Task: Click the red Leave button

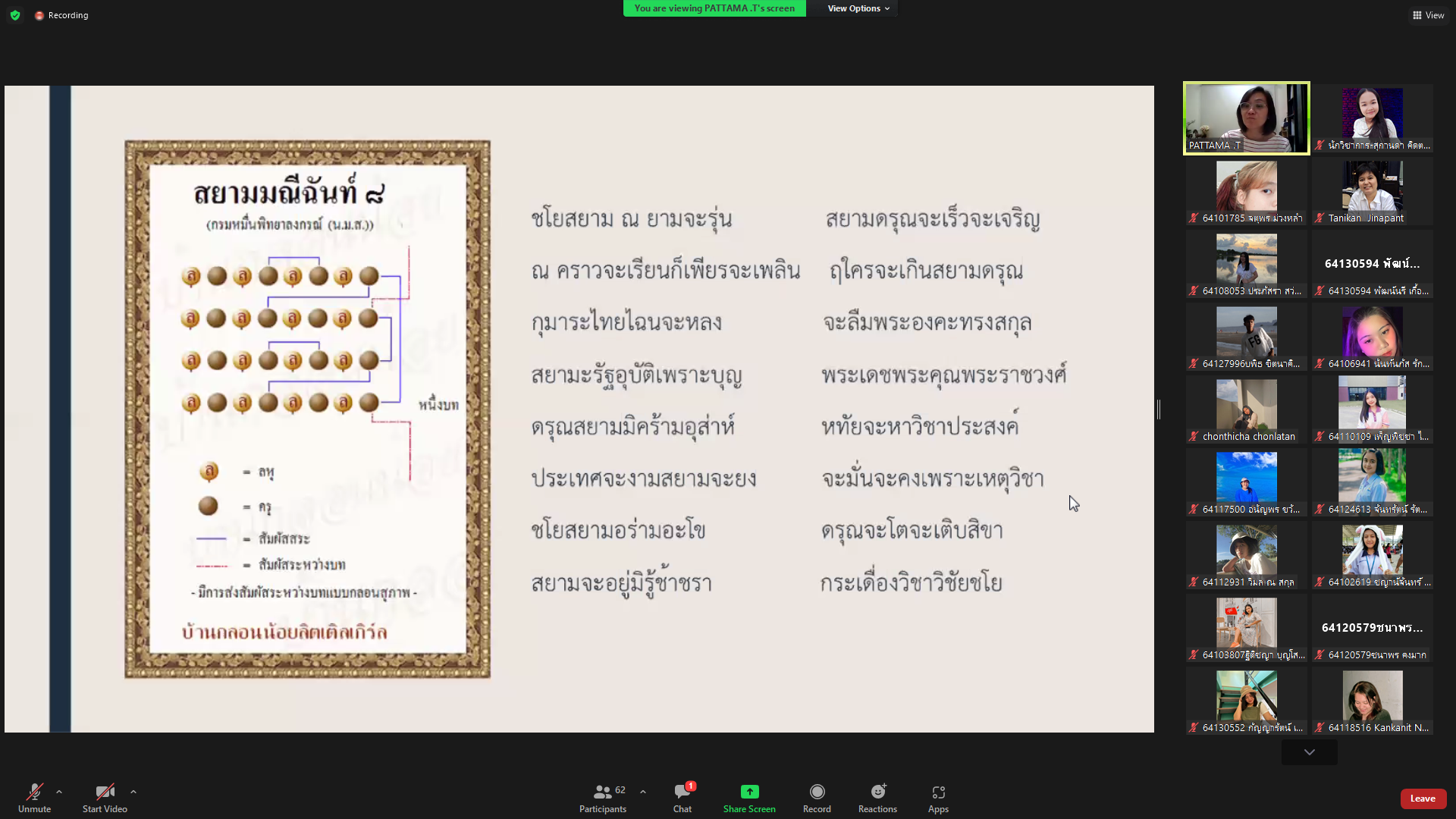Action: point(1423,799)
